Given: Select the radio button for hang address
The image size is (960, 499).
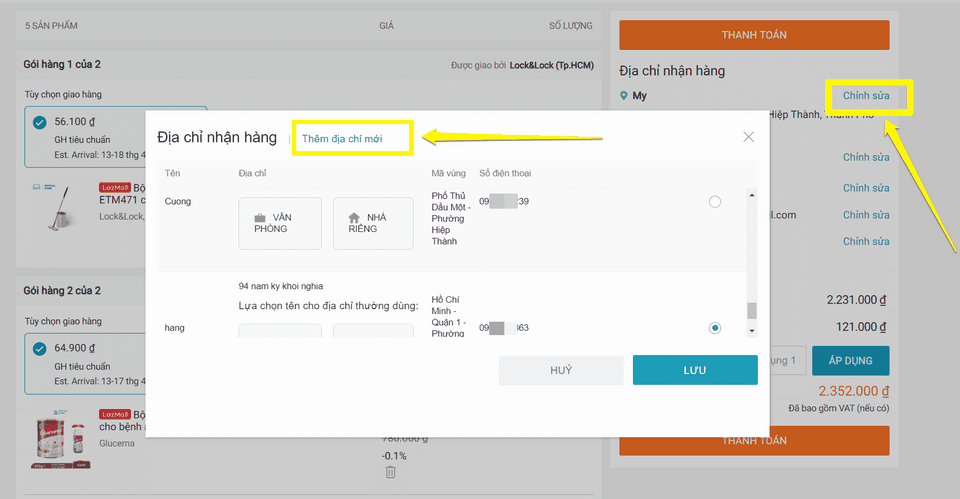Looking at the screenshot, I should 714,328.
